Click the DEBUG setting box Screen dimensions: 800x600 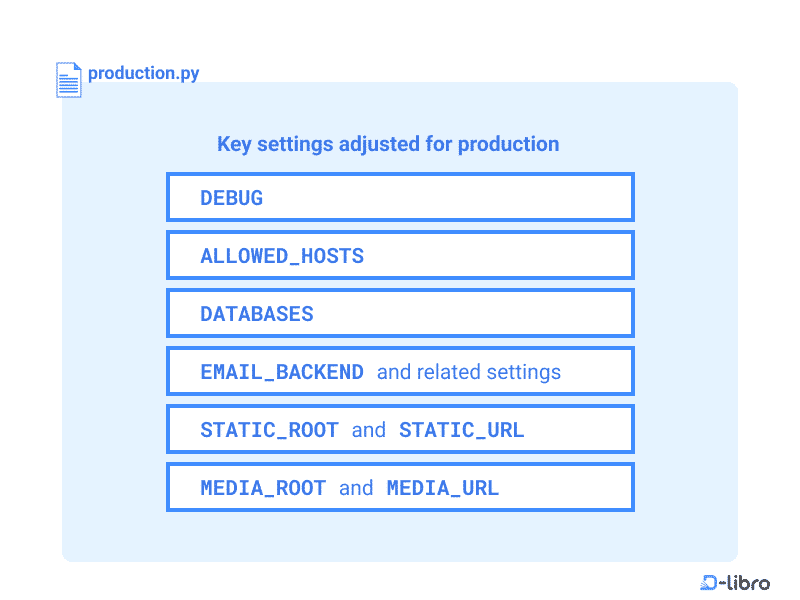pyautogui.click(x=400, y=197)
